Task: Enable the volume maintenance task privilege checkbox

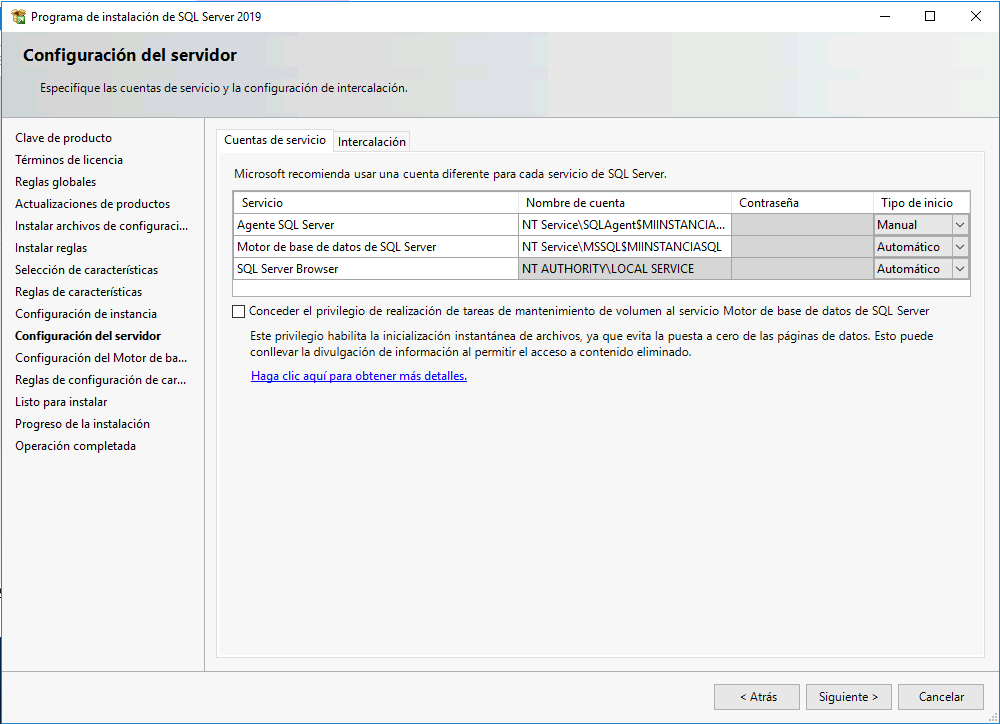Action: click(x=239, y=311)
